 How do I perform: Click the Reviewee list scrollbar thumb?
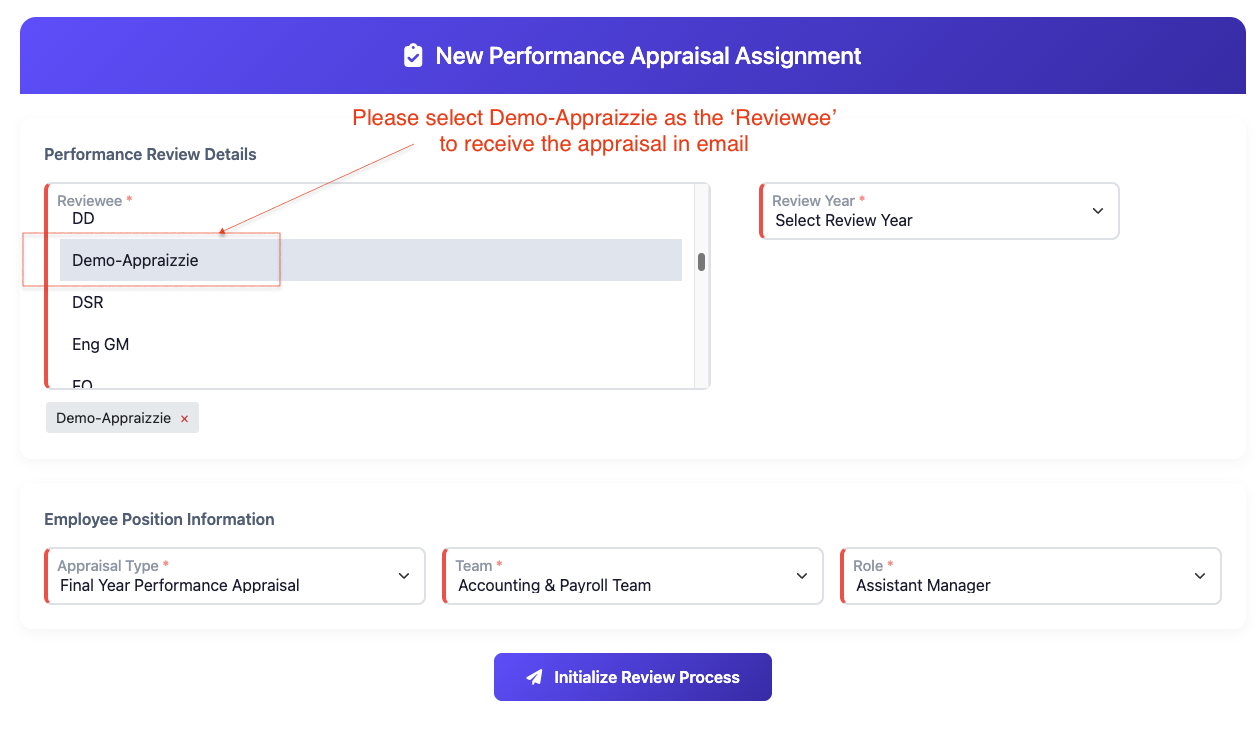(702, 262)
